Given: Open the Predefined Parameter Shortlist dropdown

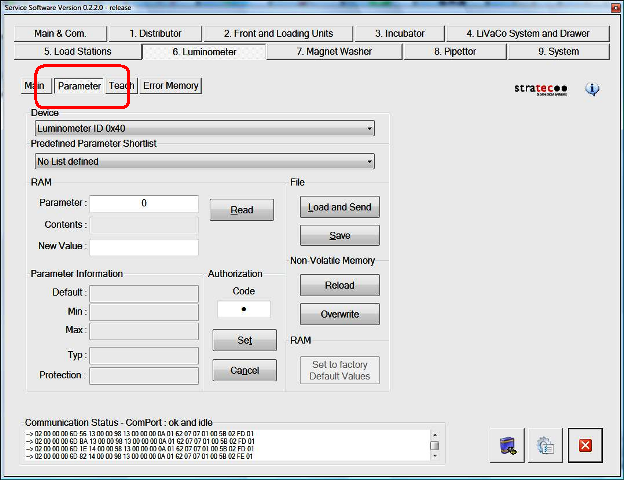Looking at the screenshot, I should tap(370, 160).
